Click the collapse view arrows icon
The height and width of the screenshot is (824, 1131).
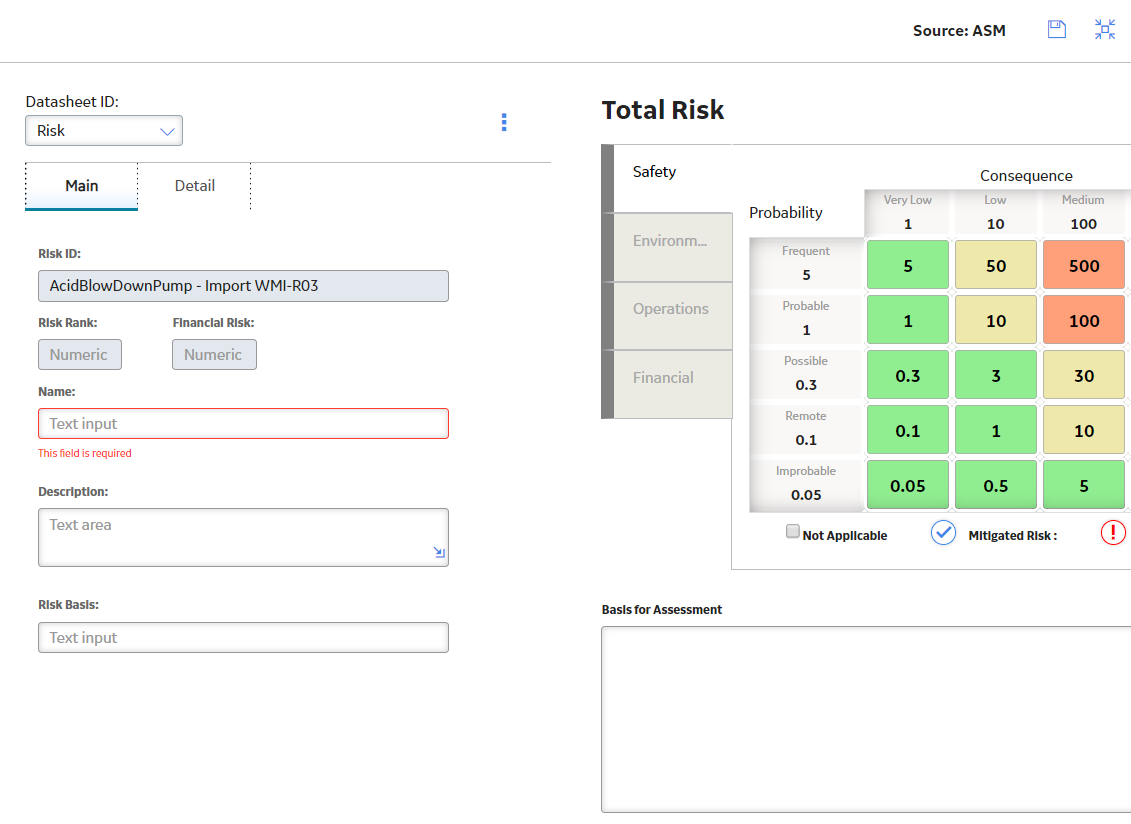[x=1104, y=30]
